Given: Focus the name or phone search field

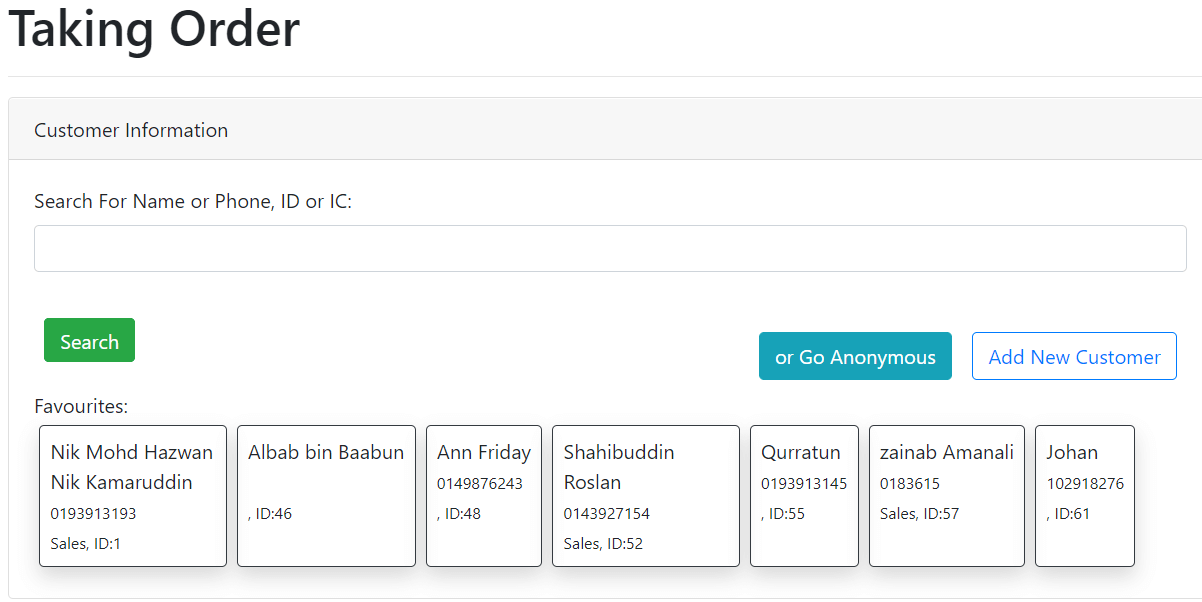Looking at the screenshot, I should tap(610, 248).
